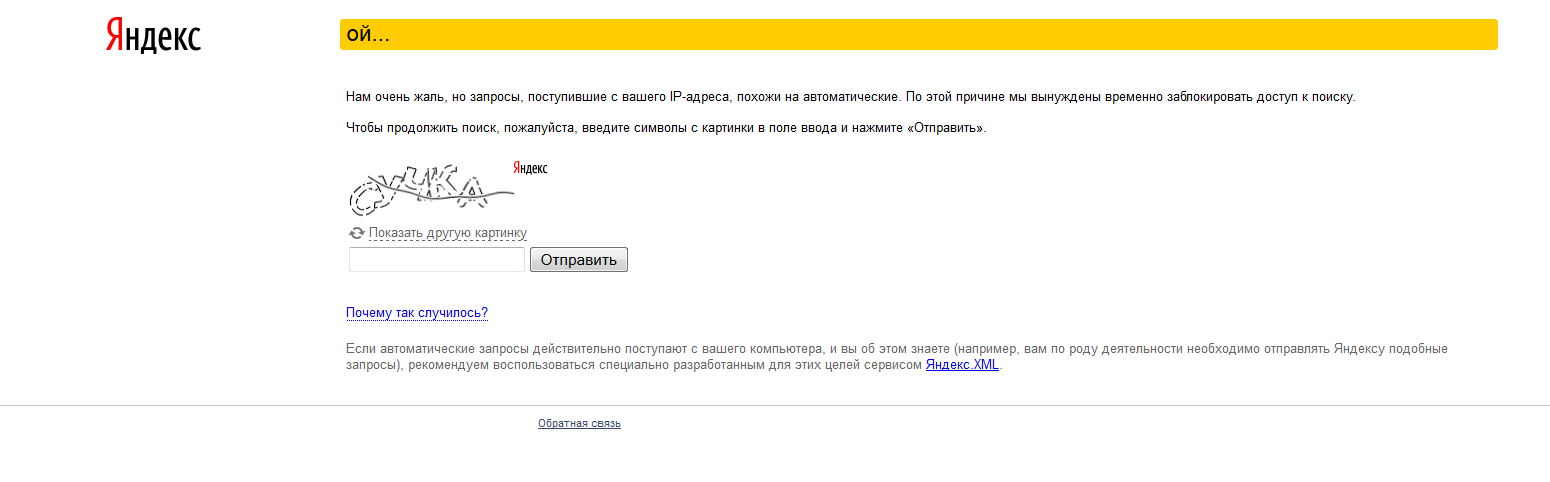
Task: Click the horizontal divider above the footer
Action: point(775,406)
